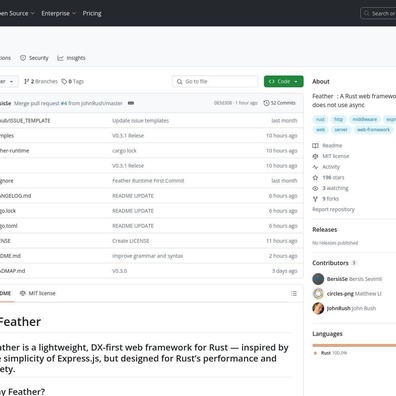Screen dimensions: 396x396
Task: Click the magnifier icon in Go to file
Action: pos(180,82)
